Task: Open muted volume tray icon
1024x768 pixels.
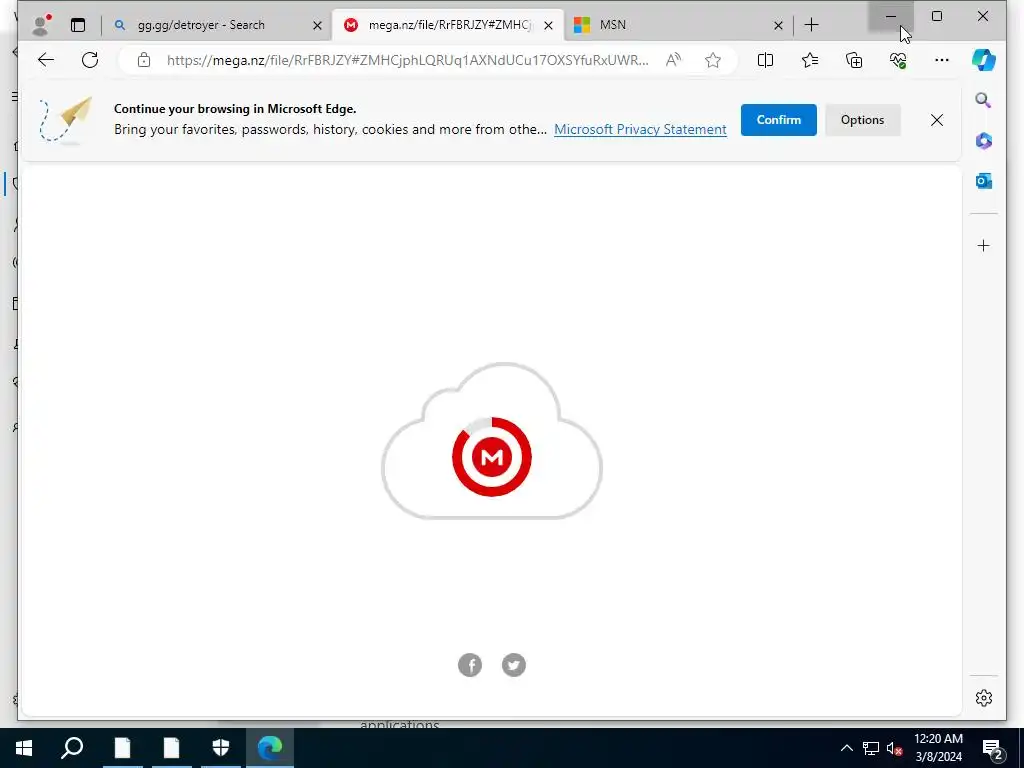Action: click(x=895, y=748)
